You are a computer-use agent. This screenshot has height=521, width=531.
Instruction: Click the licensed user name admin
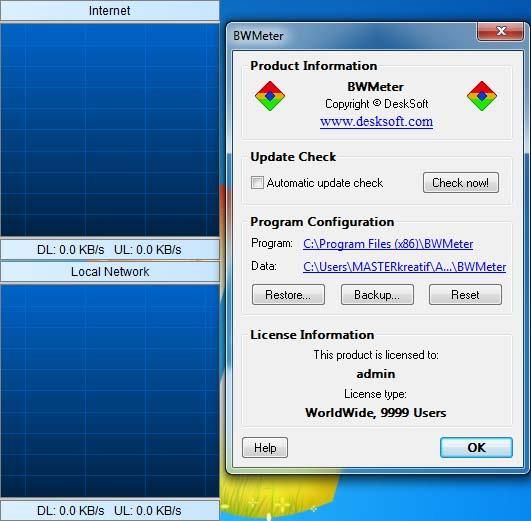tap(376, 374)
